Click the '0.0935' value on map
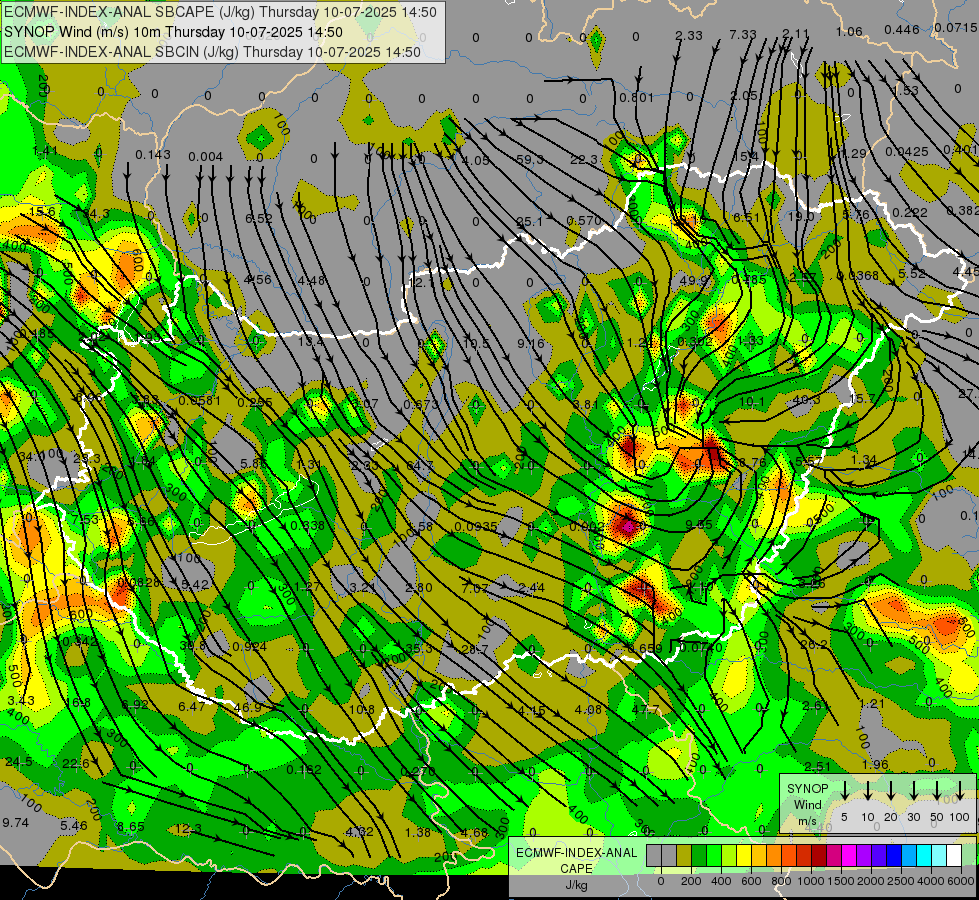 [x=476, y=527]
